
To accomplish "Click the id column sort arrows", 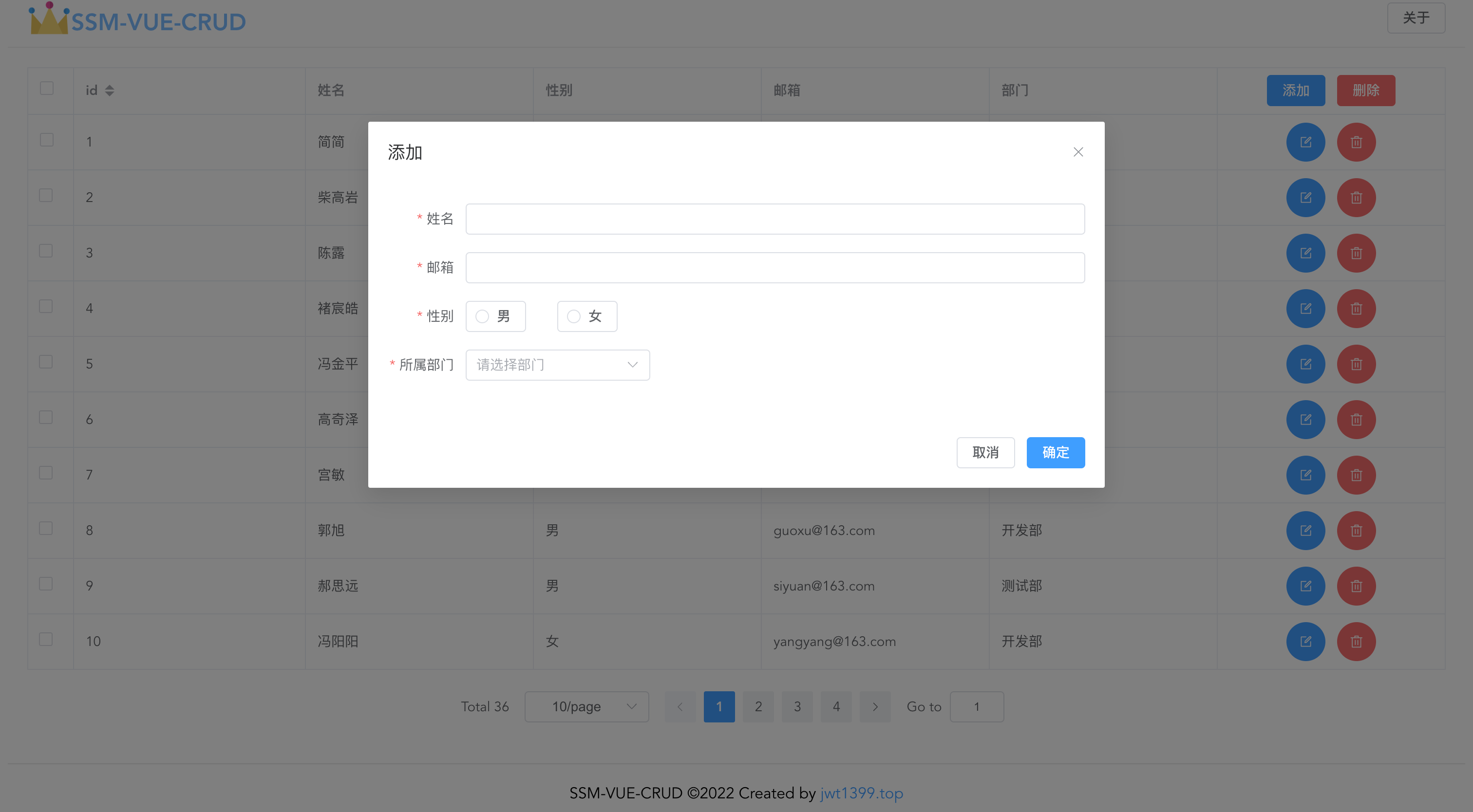I will [x=109, y=90].
